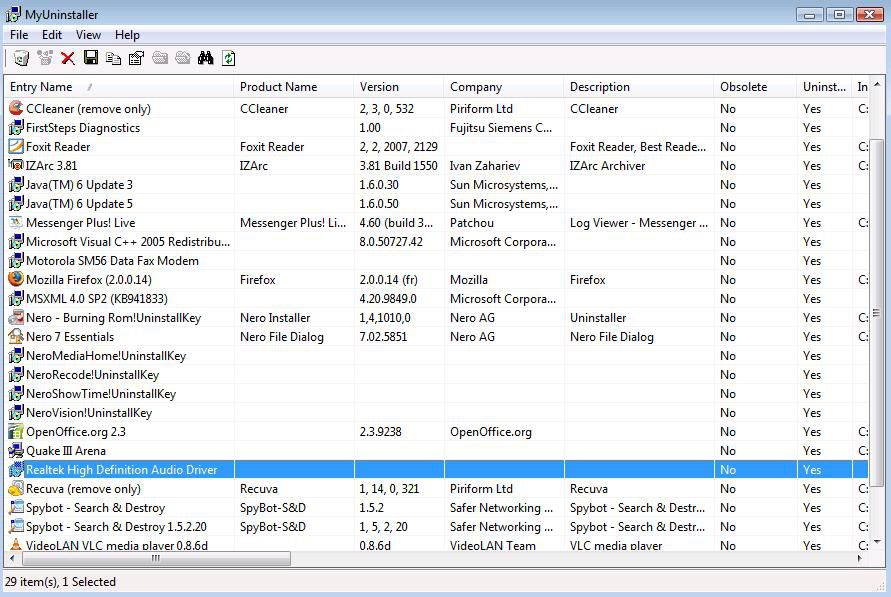Open the View menu
The height and width of the screenshot is (597, 891).
(x=88, y=35)
